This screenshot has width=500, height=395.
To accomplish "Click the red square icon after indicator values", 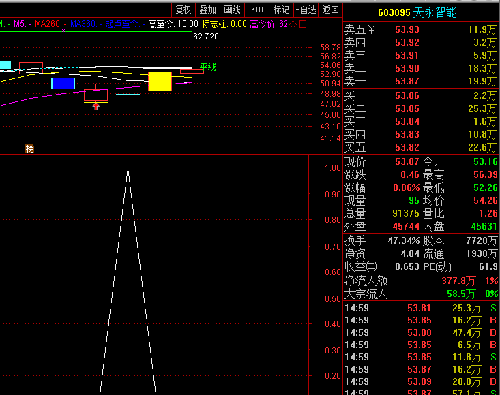I will 303,24.
